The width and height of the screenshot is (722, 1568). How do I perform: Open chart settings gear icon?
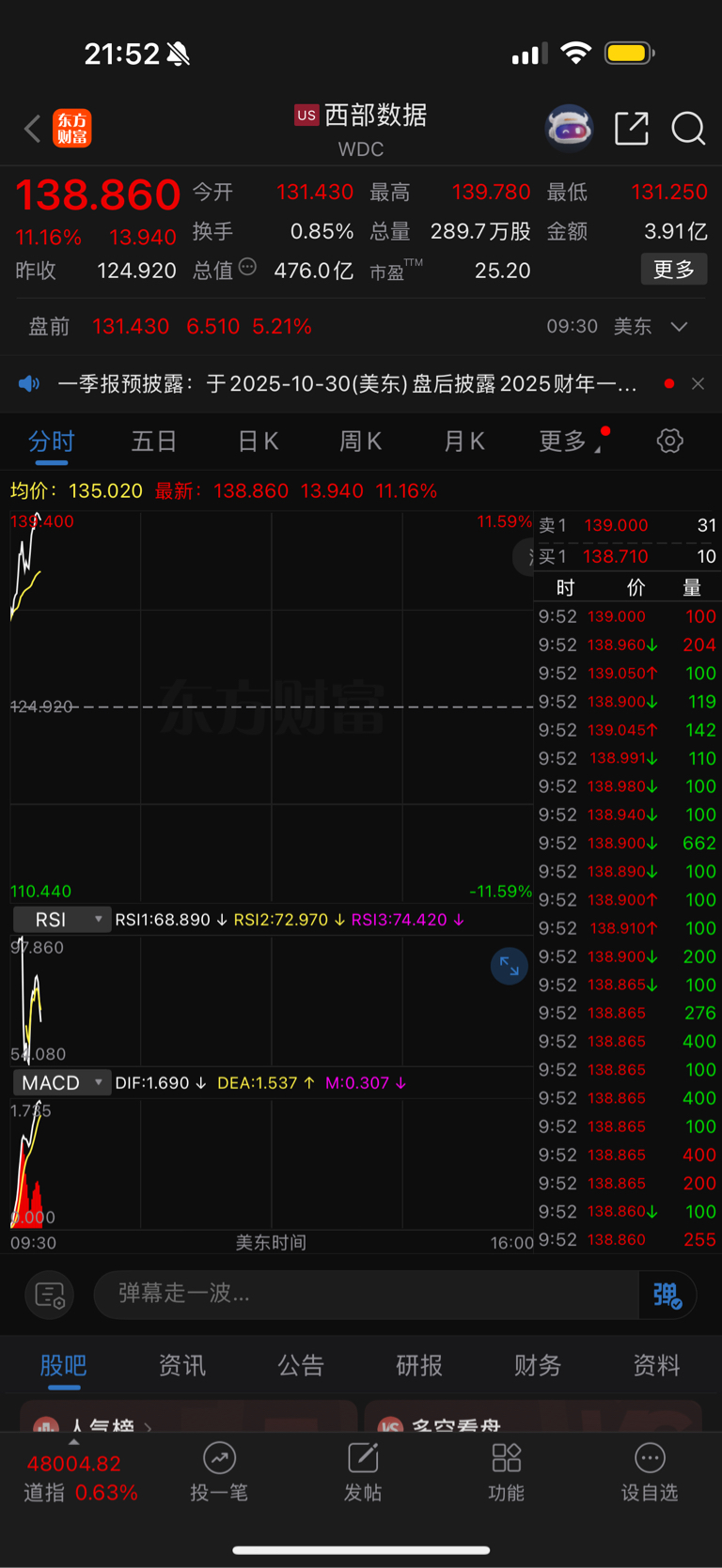[669, 441]
